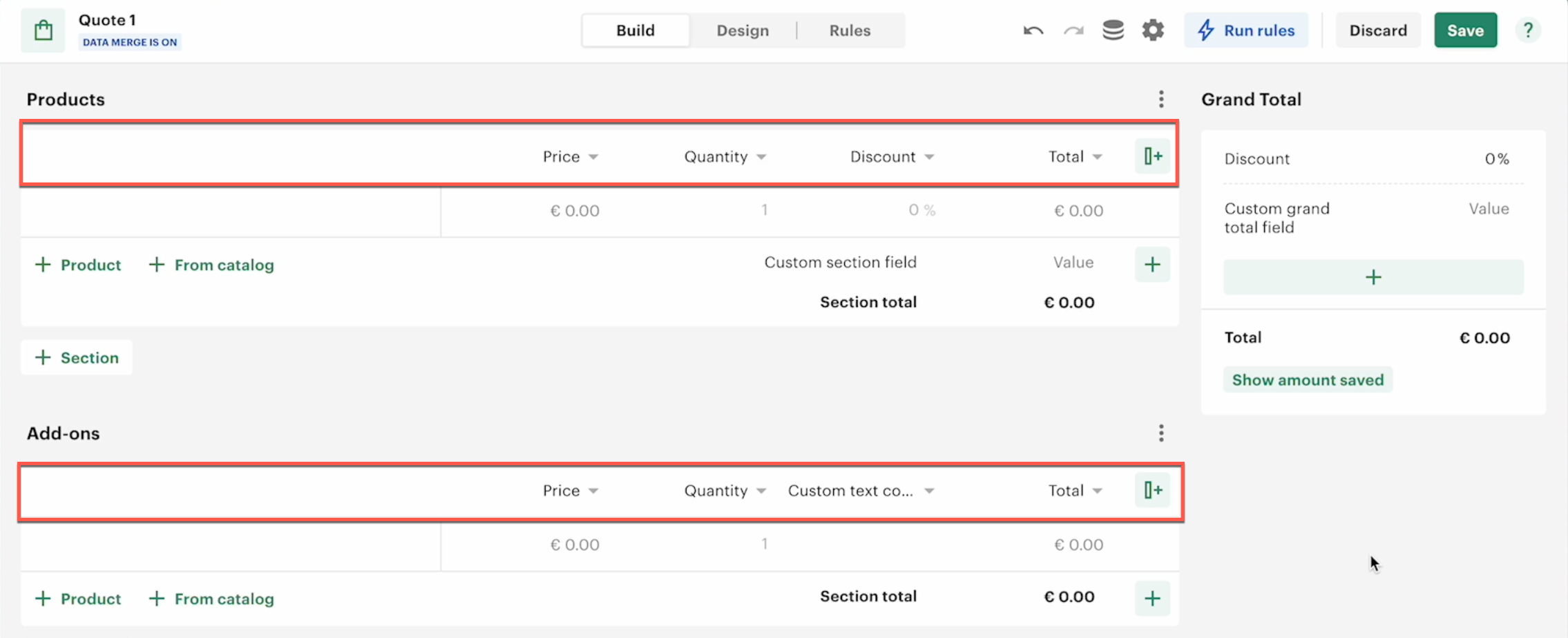Expand the Add-ons Quantity column dropdown
Image resolution: width=1568 pixels, height=638 pixels.
(x=761, y=491)
